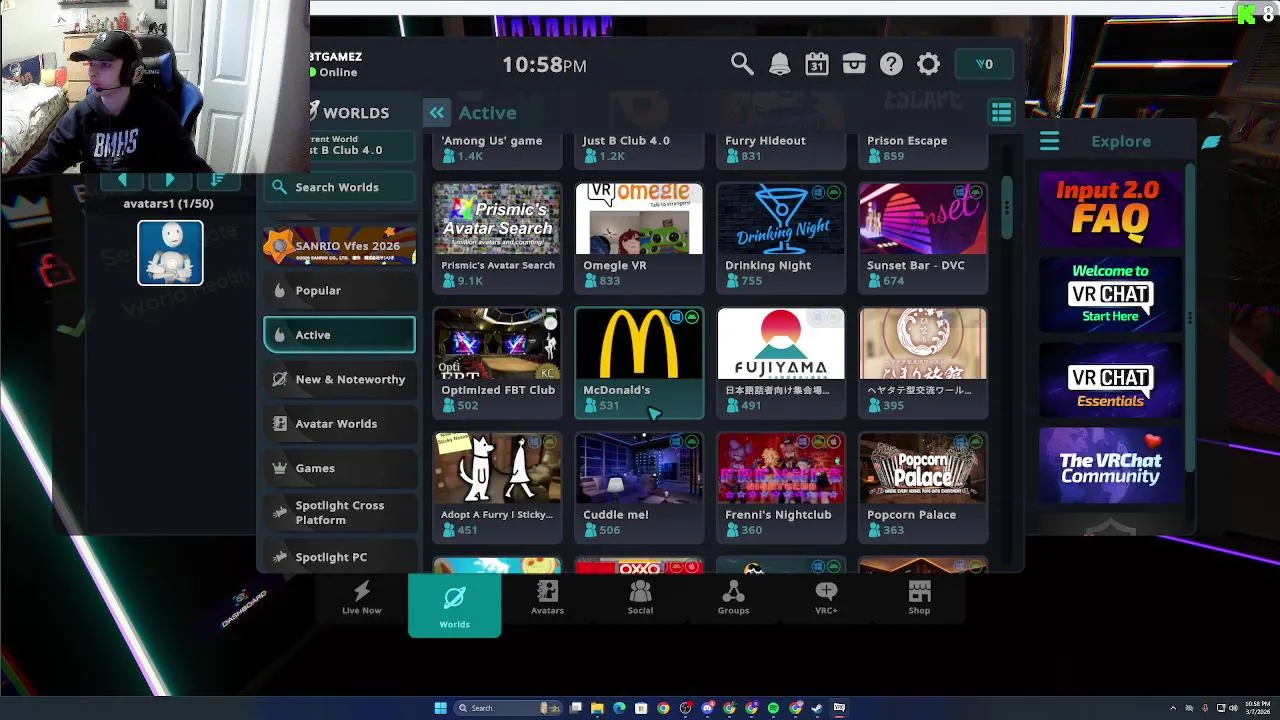Image resolution: width=1280 pixels, height=720 pixels.
Task: Open the Drinking Night world
Action: tap(781, 237)
